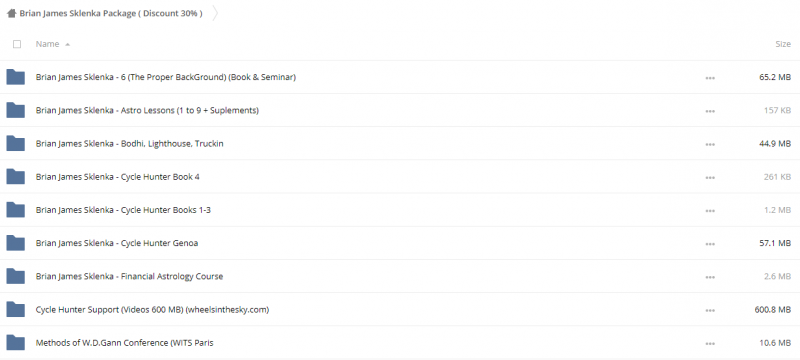Open more options for Financial Astrology Course
800x360 pixels.
pyautogui.click(x=710, y=277)
